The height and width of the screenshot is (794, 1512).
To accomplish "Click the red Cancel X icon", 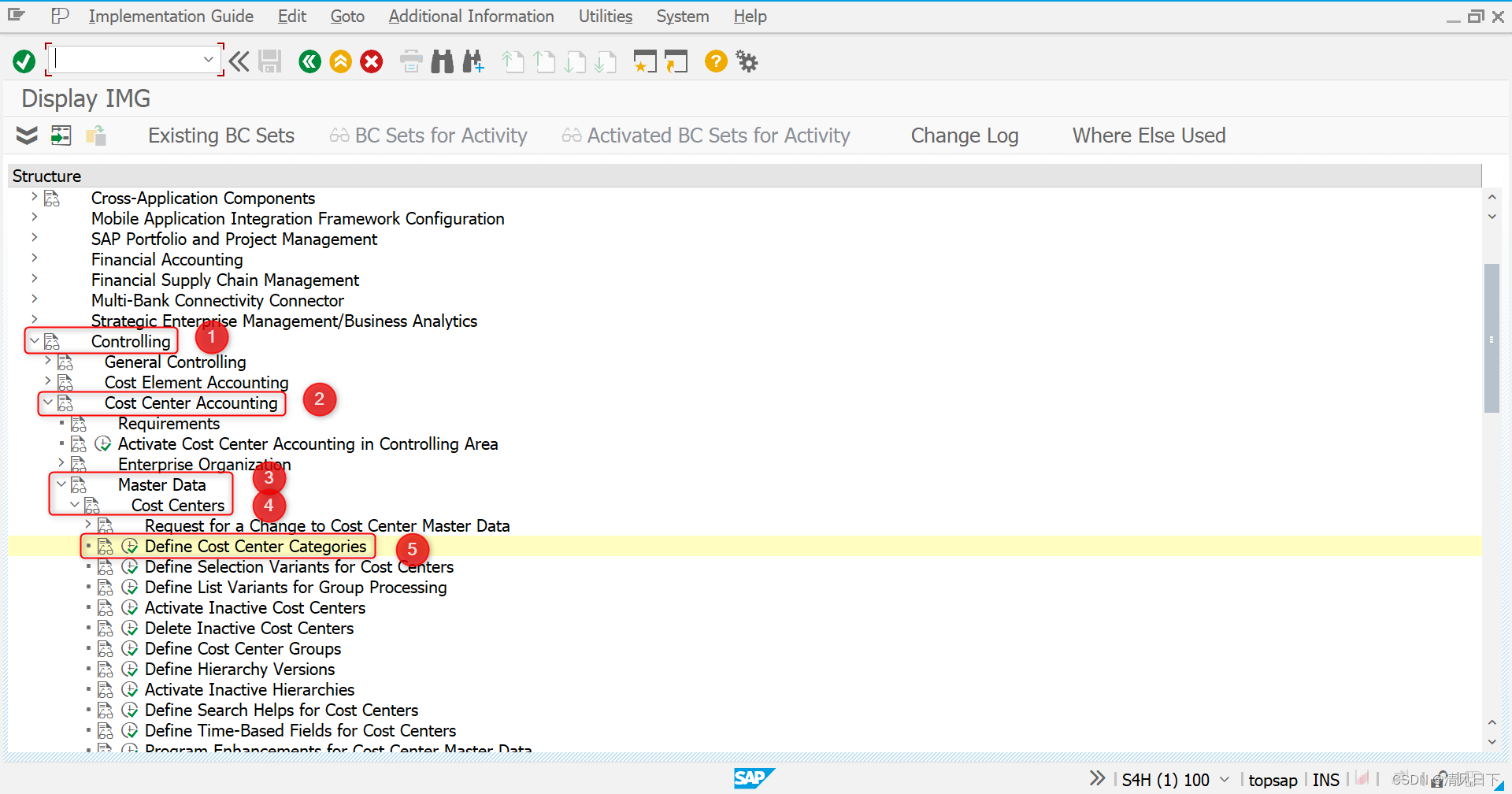I will [x=372, y=61].
